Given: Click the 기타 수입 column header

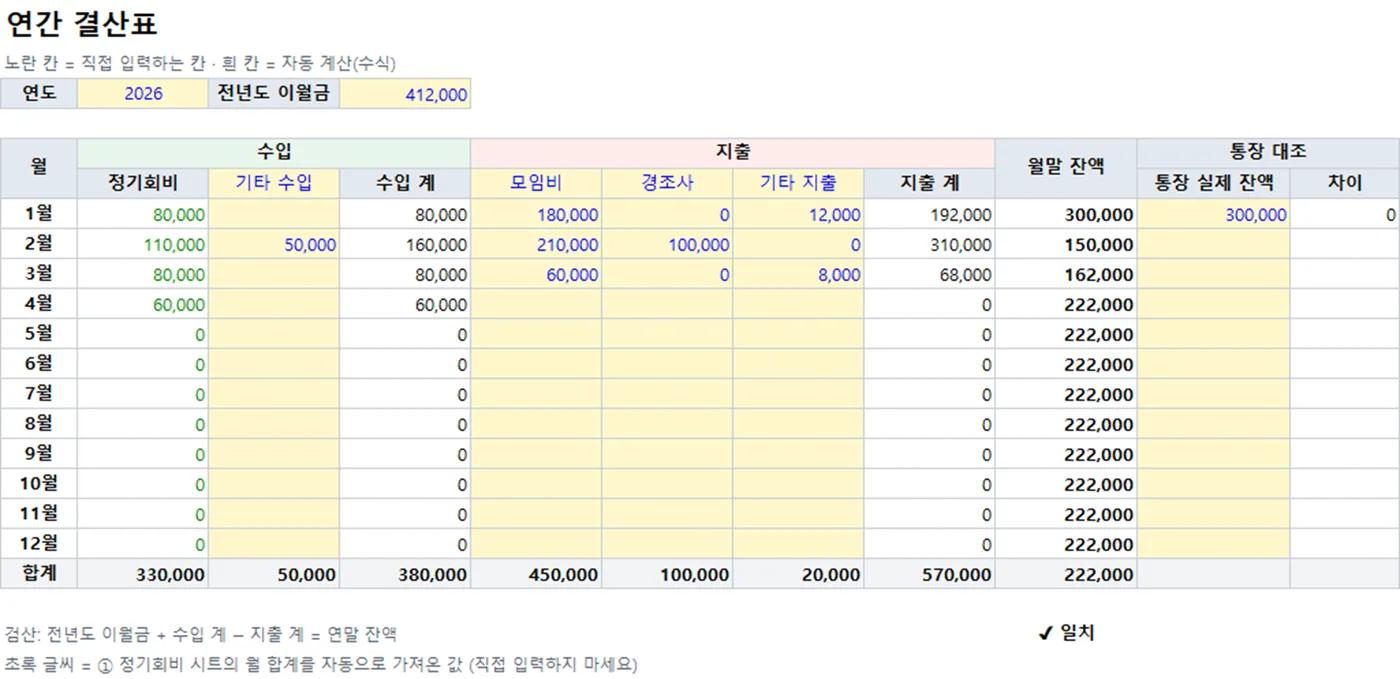Looking at the screenshot, I should click(x=274, y=183).
